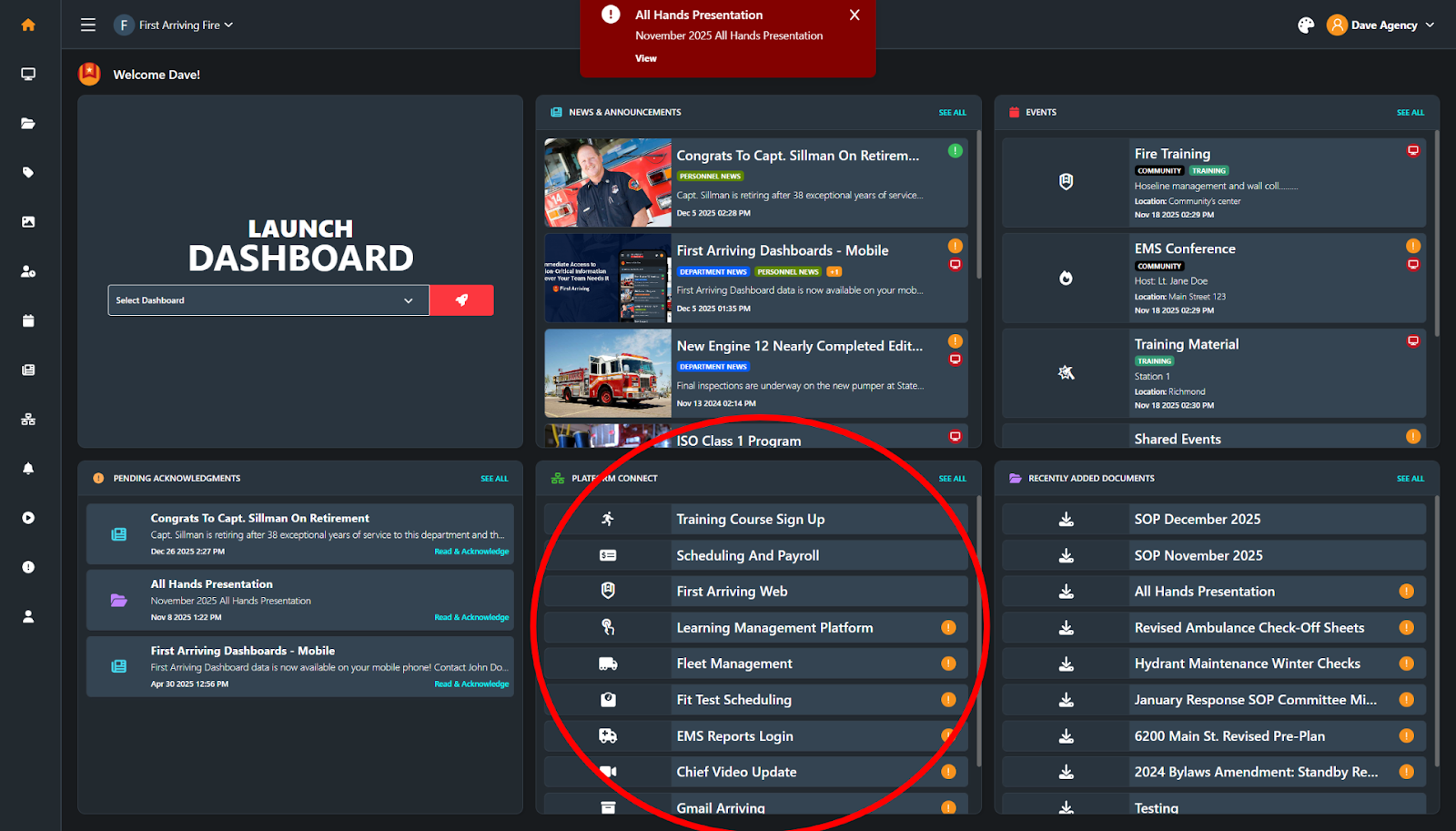
Task: Open the Home icon in the sidebar
Action: [28, 25]
